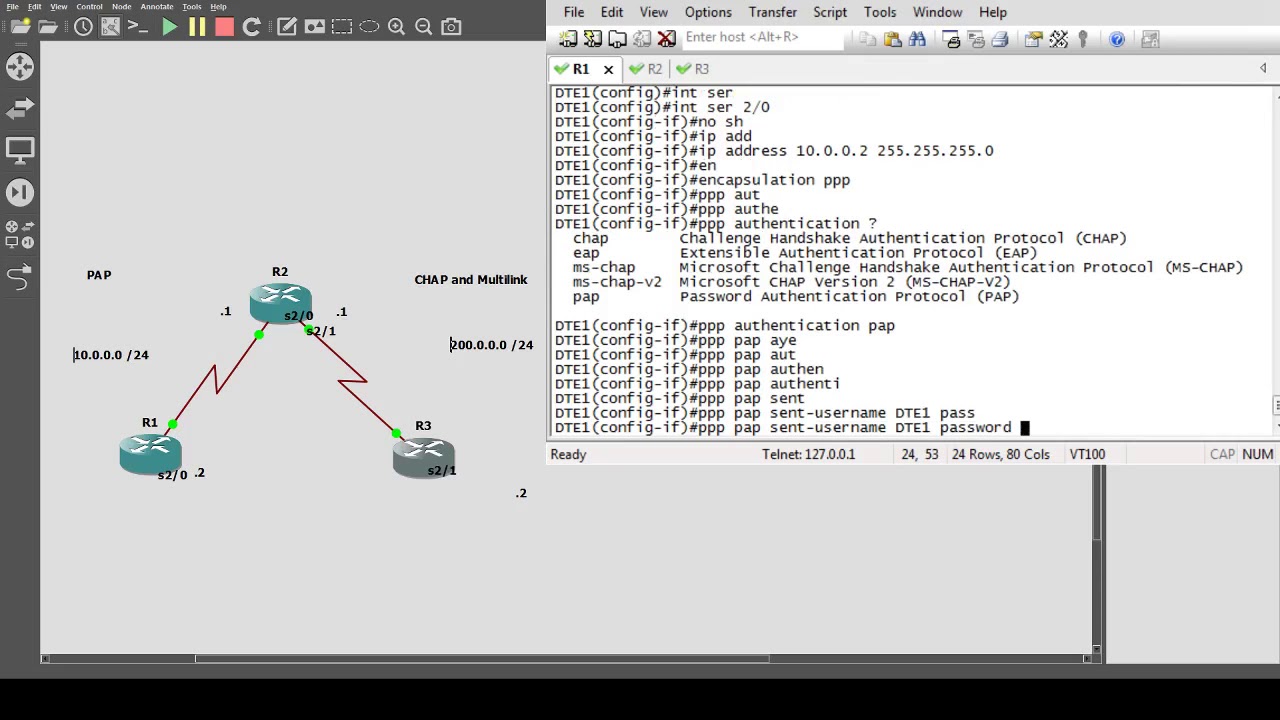Viewport: 1280px width, 720px height.
Task: Select router R2 in topology
Action: [281, 304]
